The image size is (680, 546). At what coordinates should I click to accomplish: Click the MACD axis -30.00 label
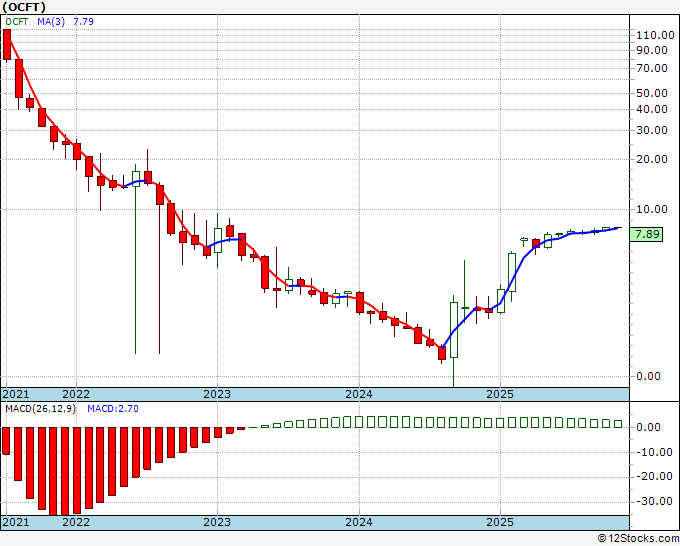[x=654, y=501]
